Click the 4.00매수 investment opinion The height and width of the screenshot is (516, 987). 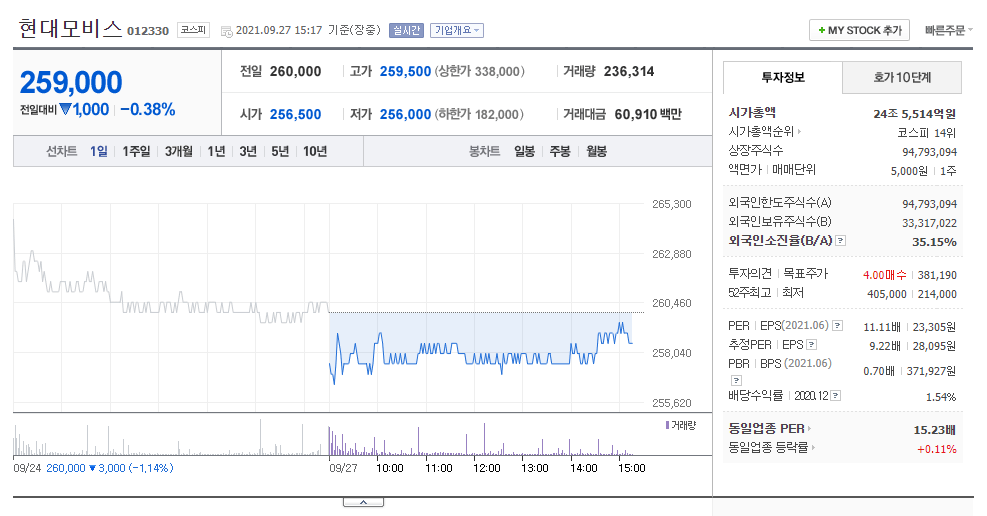pos(884,275)
